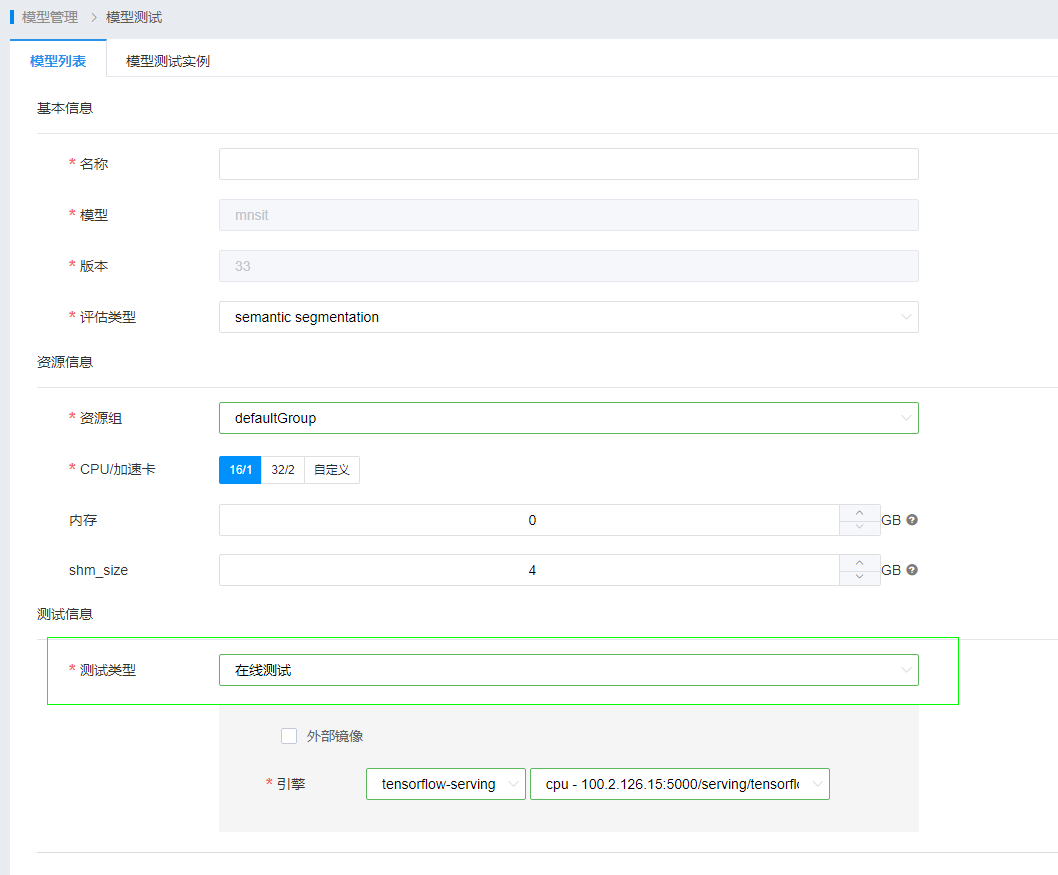Click the 名称 input field

click(x=568, y=164)
